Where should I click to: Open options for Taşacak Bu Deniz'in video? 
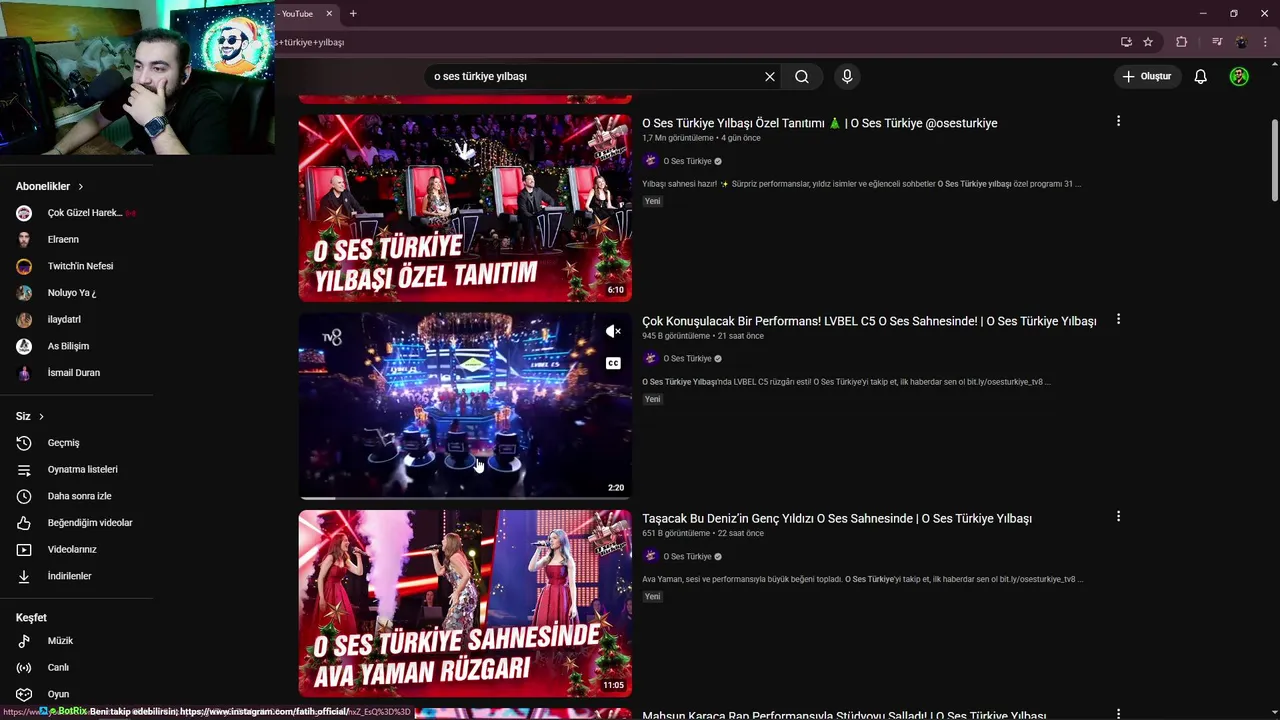[1118, 516]
